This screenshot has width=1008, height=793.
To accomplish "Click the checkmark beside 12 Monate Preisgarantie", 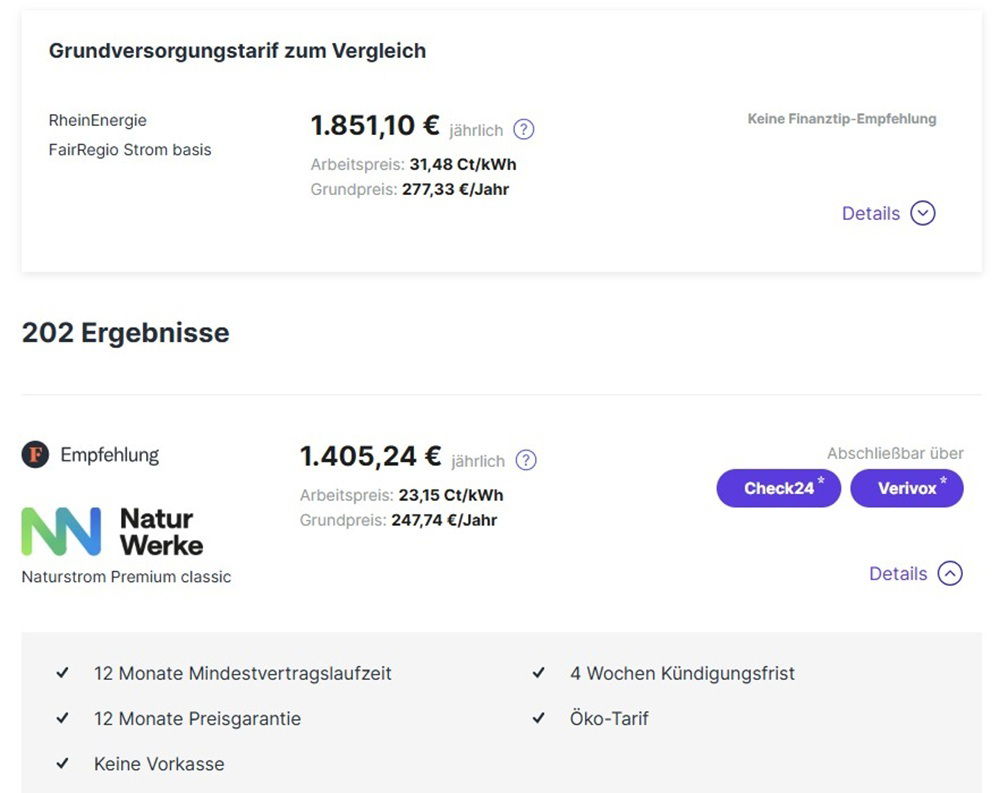I will point(63,718).
